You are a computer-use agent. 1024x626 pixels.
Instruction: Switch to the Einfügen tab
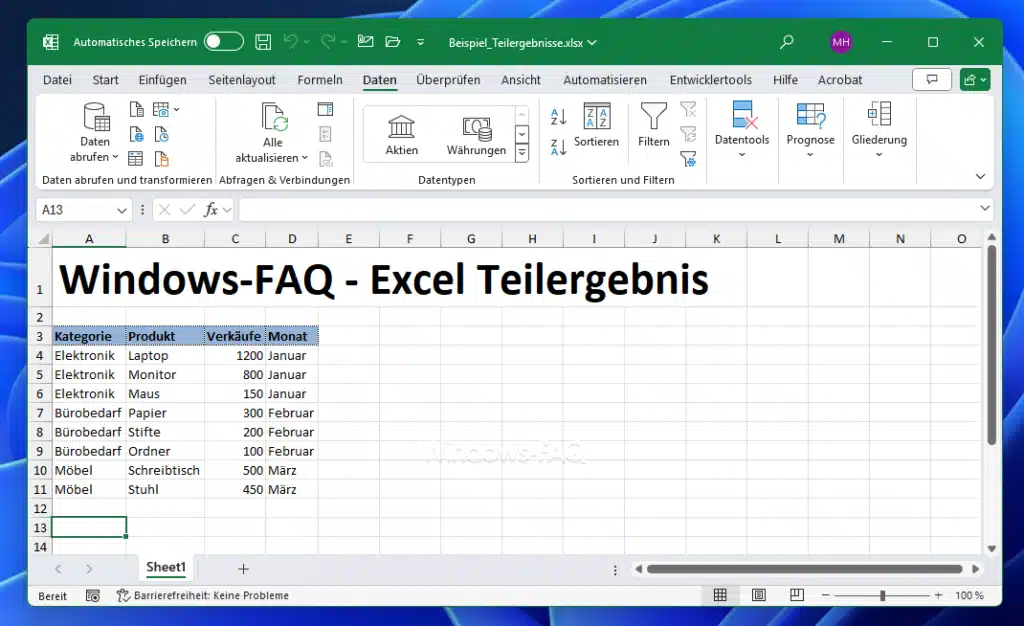pos(163,80)
